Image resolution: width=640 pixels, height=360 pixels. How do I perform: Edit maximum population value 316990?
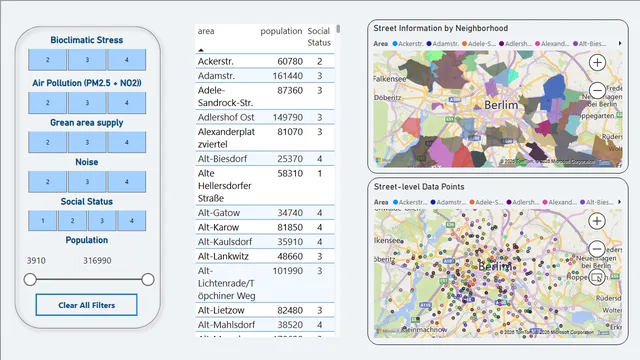pos(97,260)
